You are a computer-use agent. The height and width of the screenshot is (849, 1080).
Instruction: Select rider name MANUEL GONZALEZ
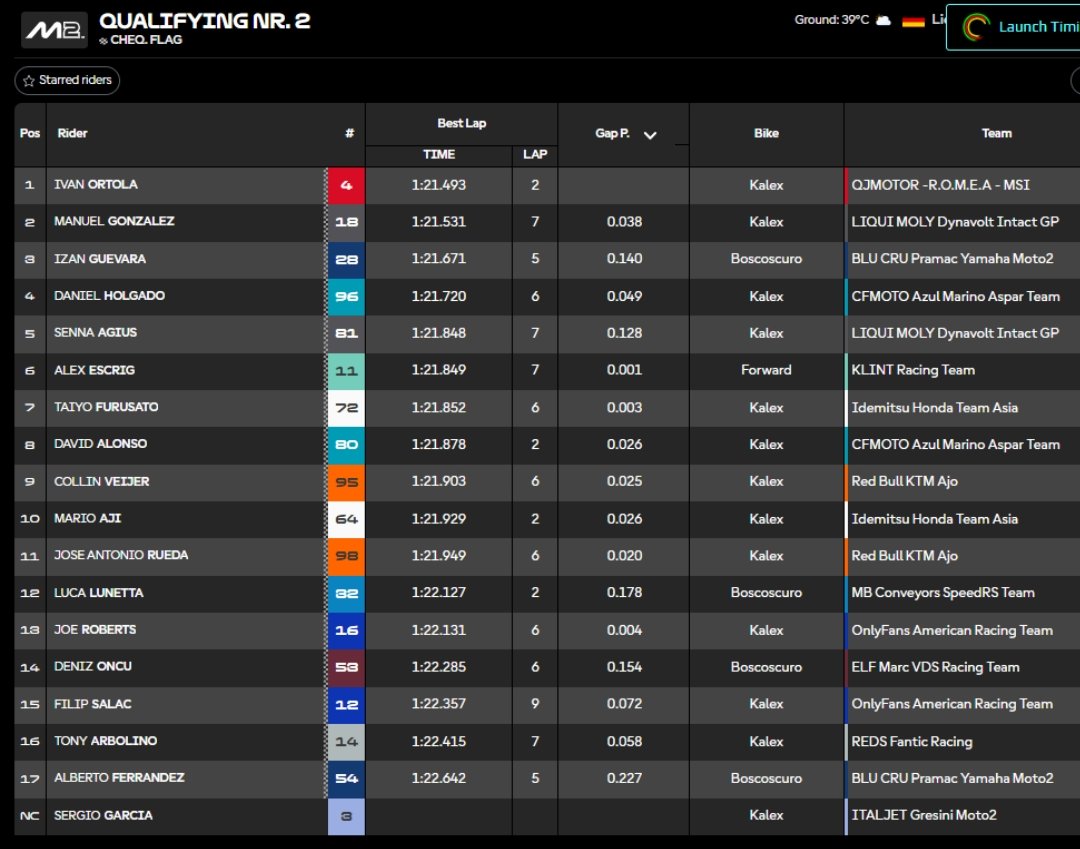click(x=114, y=221)
